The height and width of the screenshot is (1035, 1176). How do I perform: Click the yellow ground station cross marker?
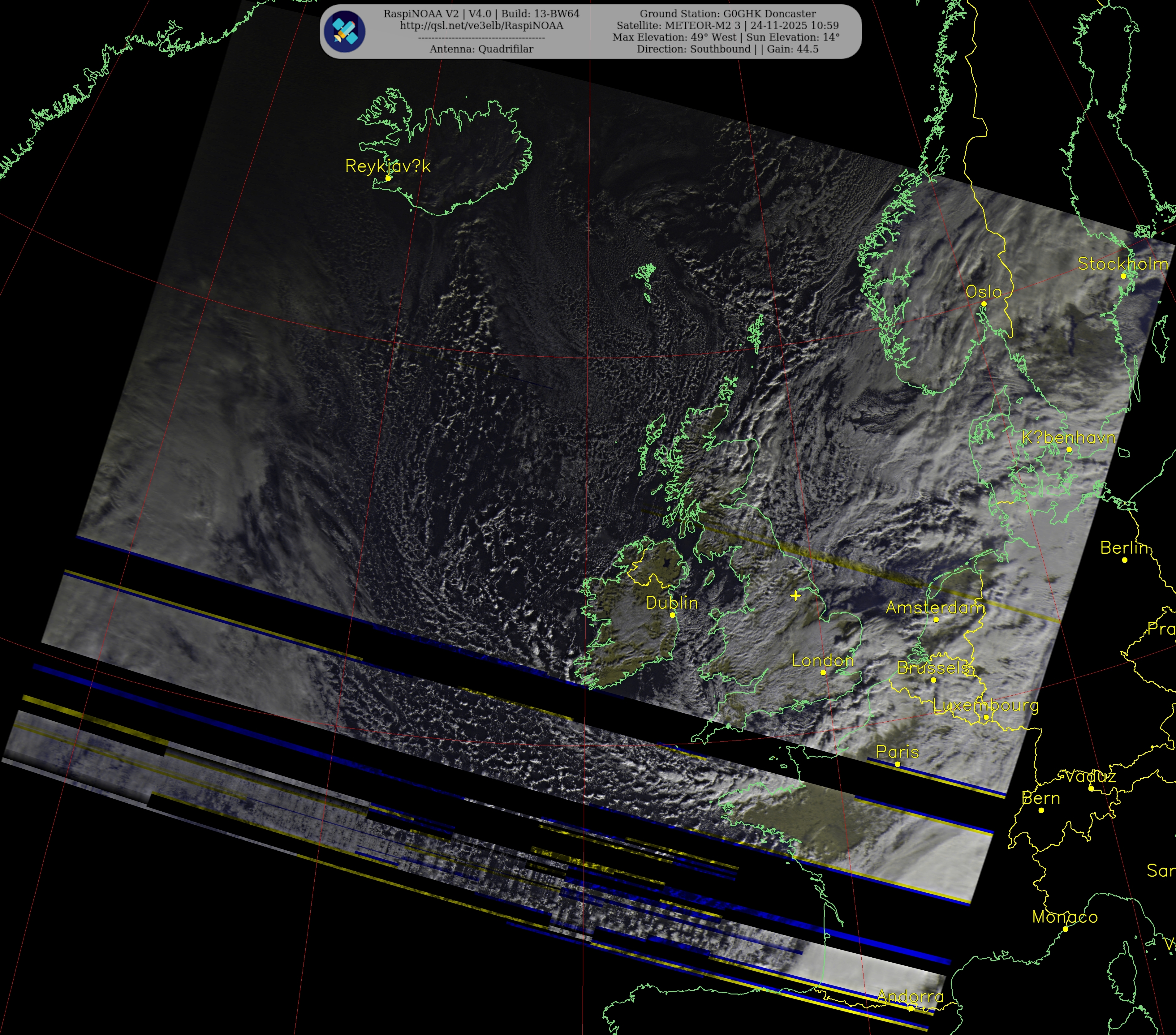[x=795, y=595]
